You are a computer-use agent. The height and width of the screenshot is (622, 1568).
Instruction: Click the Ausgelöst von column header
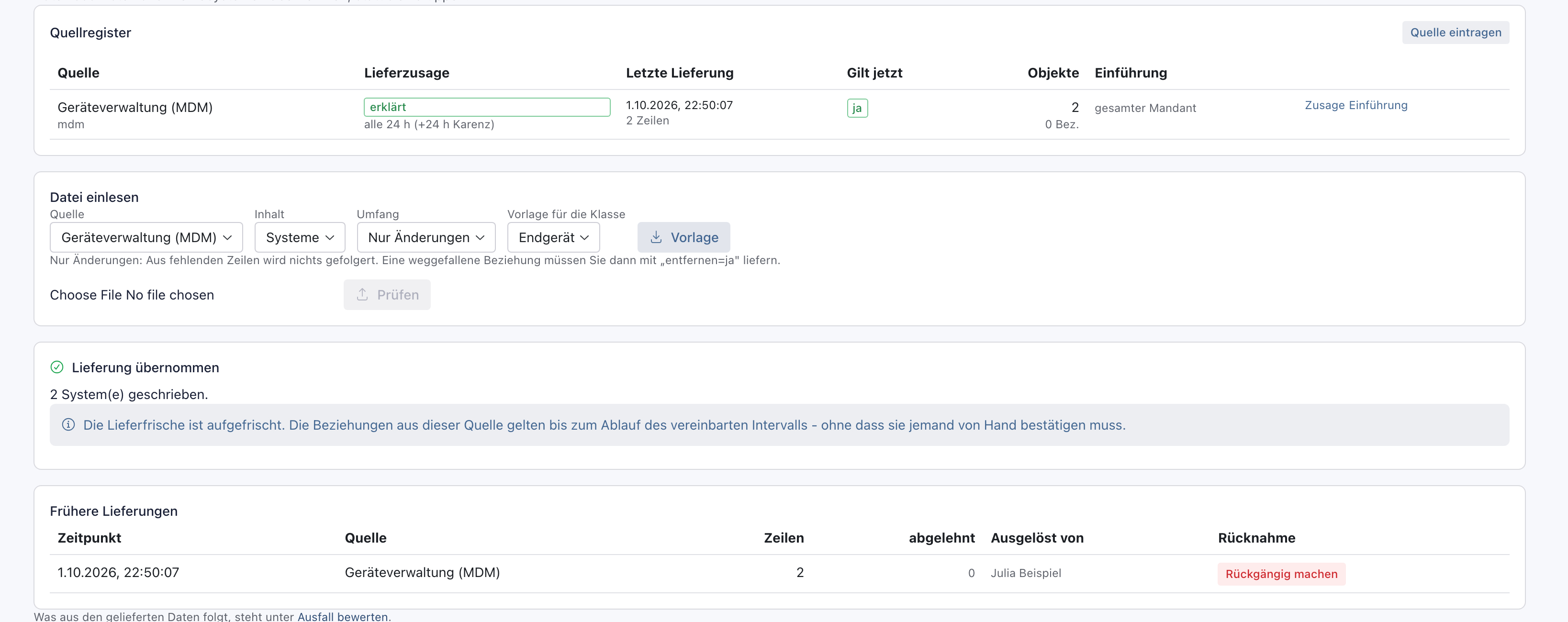[1037, 537]
